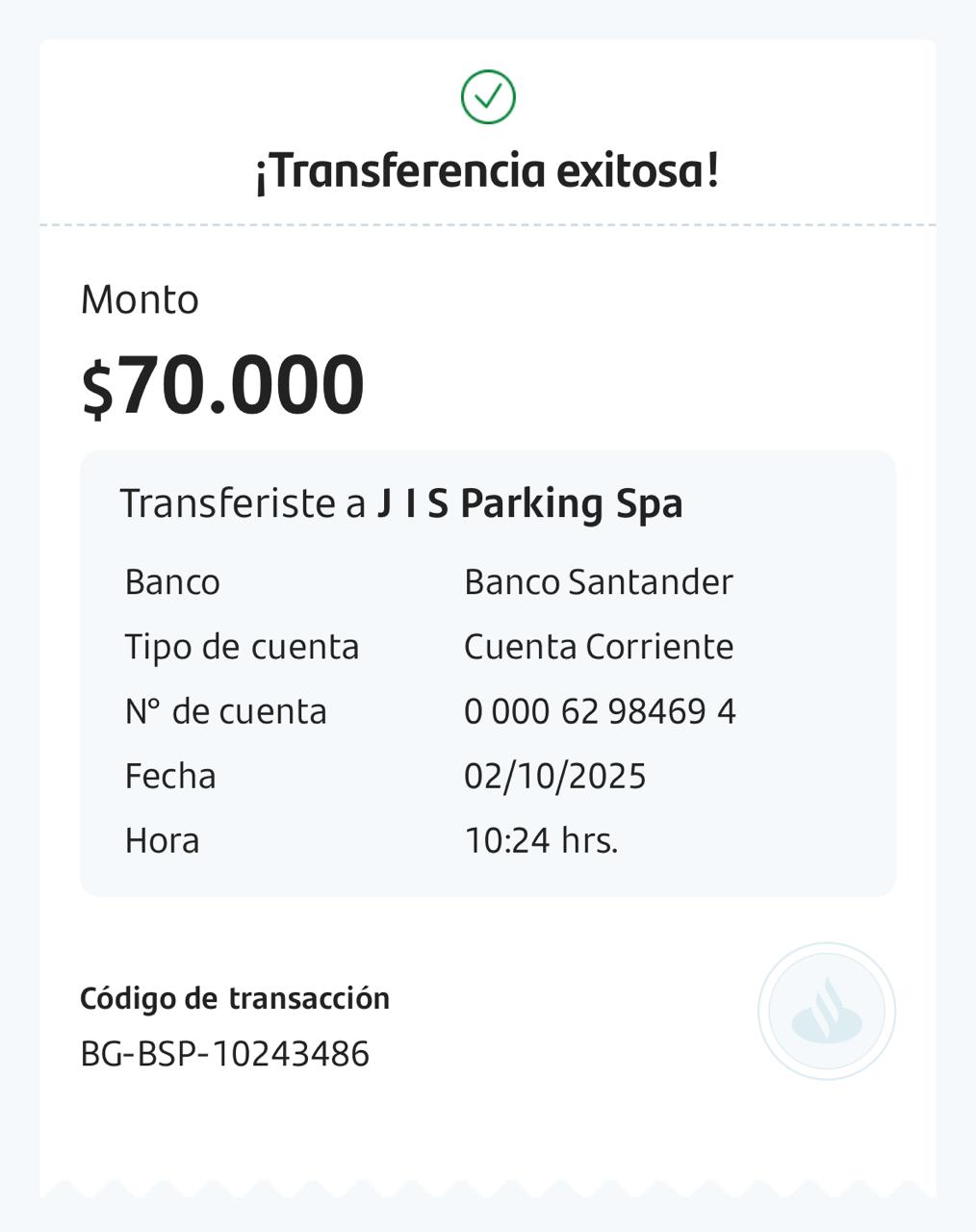The width and height of the screenshot is (976, 1232).
Task: Select the time 10:24 hrs.
Action: coord(541,840)
